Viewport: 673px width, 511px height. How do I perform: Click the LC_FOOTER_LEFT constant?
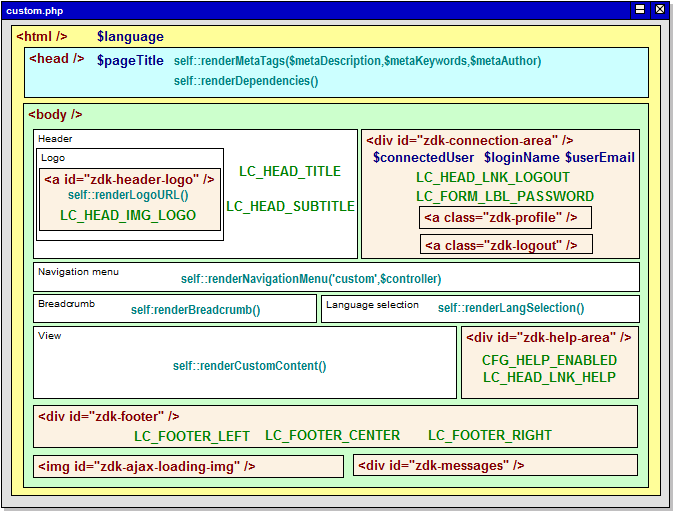pyautogui.click(x=191, y=436)
